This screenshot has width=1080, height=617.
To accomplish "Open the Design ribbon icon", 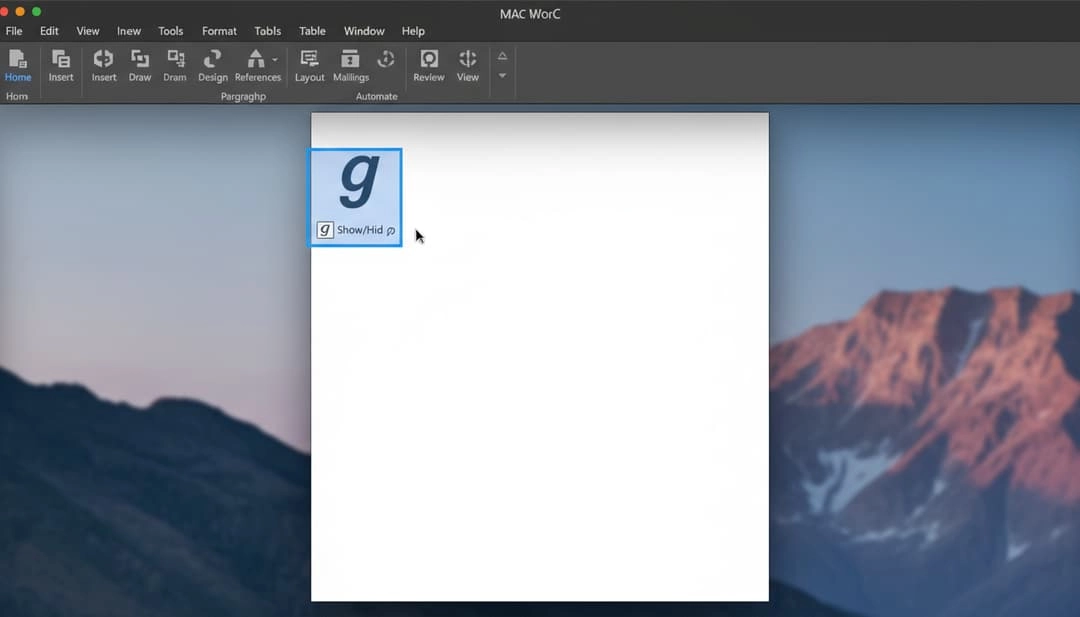I will coord(212,60).
